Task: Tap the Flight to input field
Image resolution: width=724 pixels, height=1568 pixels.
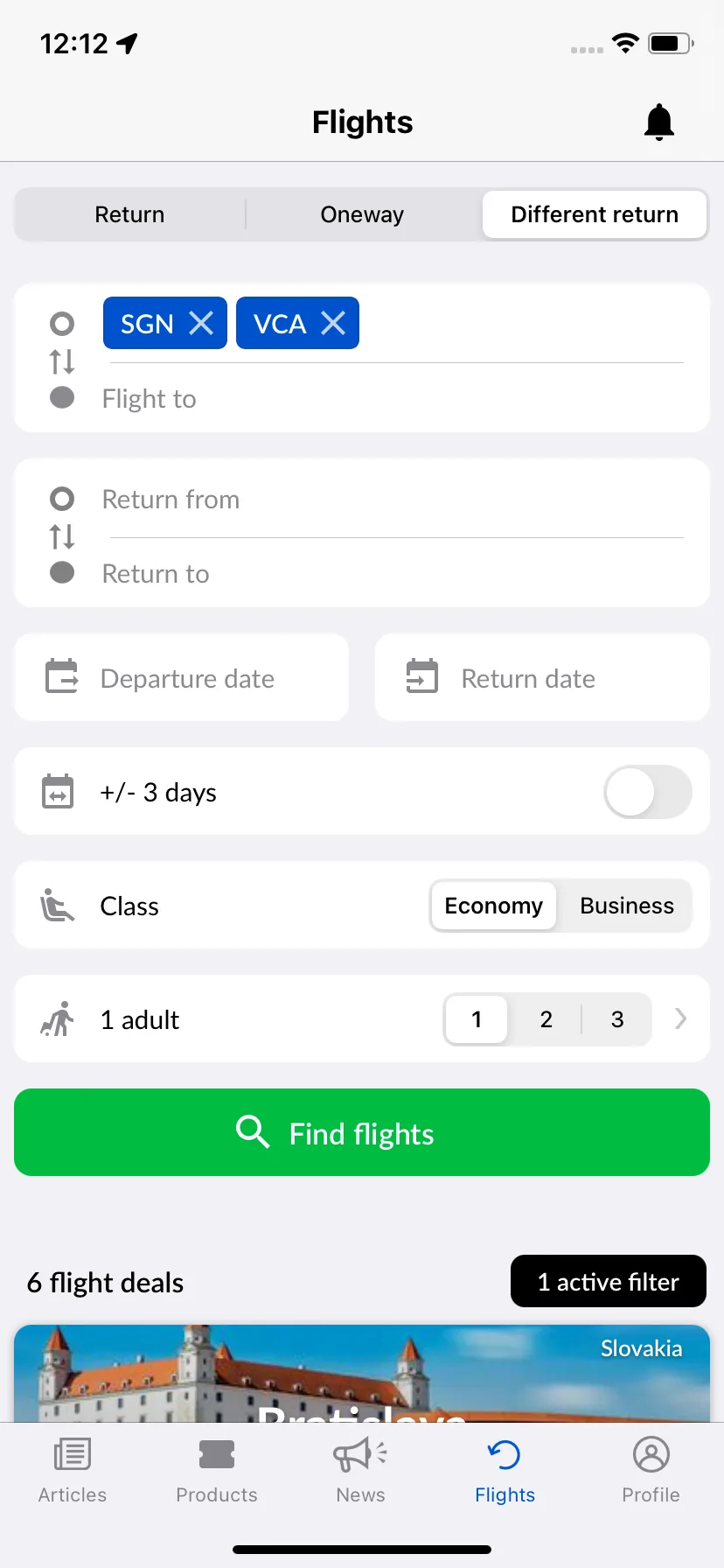Action: coord(393,399)
